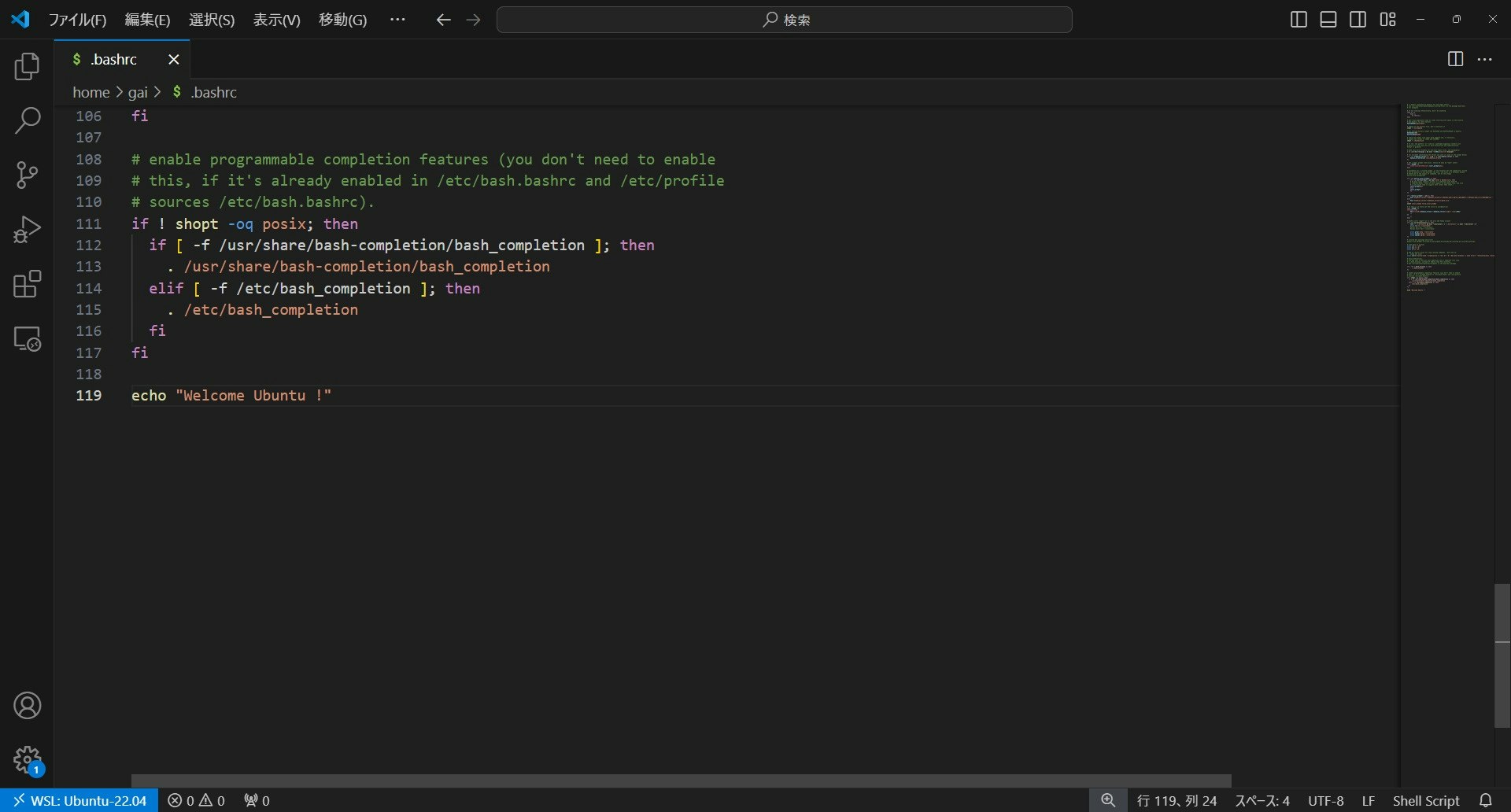This screenshot has width=1511, height=812.
Task: Click the forwarded ports indicator
Action: coord(257,800)
